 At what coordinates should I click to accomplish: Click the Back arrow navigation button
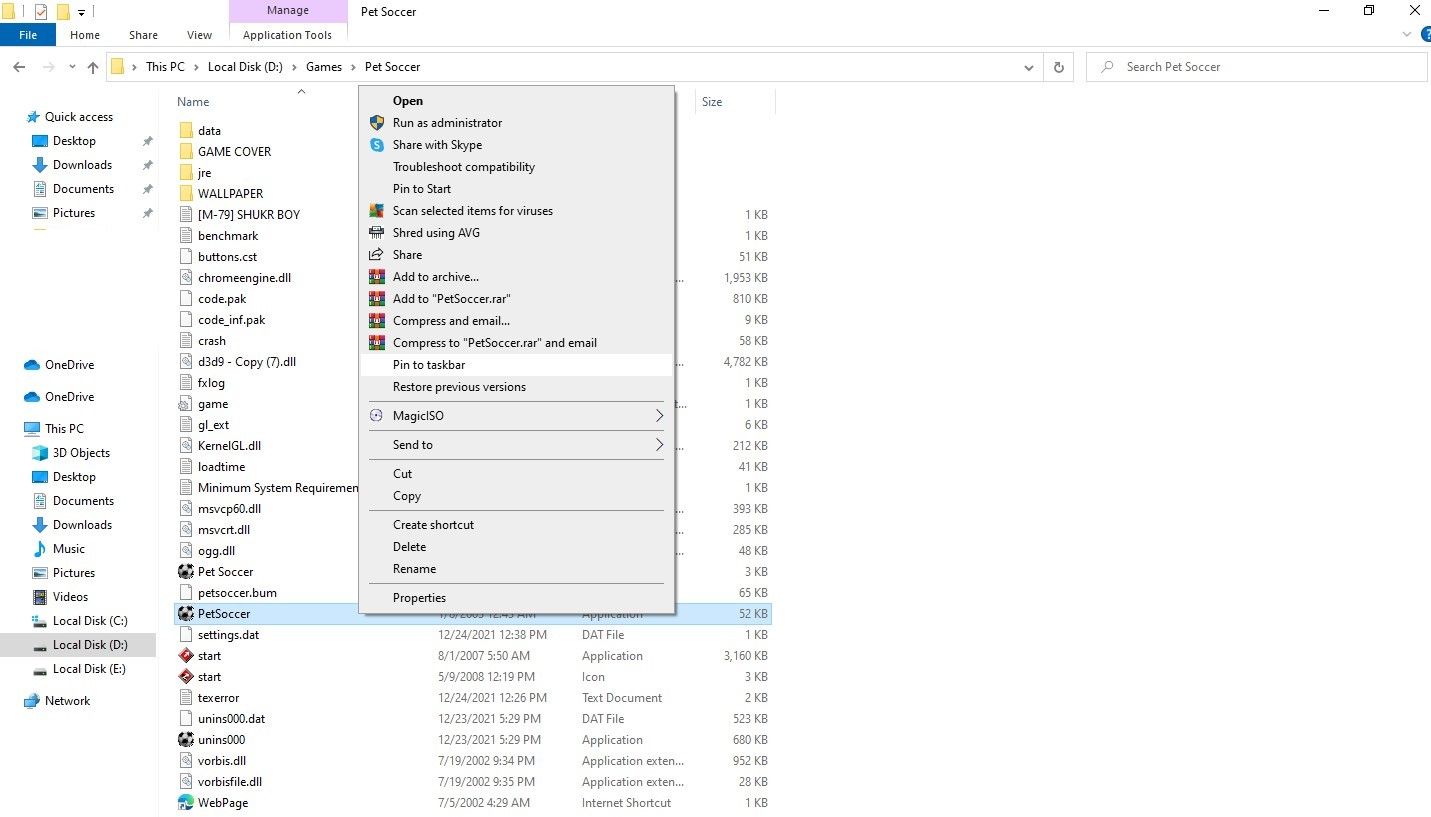[19, 67]
